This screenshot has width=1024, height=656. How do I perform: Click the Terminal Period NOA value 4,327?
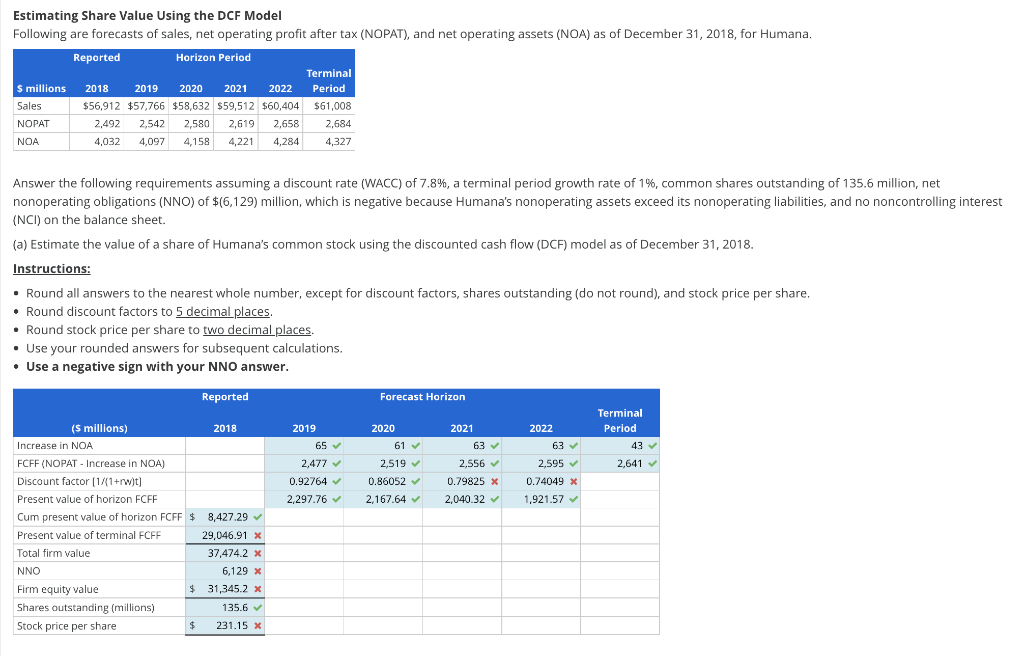[x=338, y=141]
